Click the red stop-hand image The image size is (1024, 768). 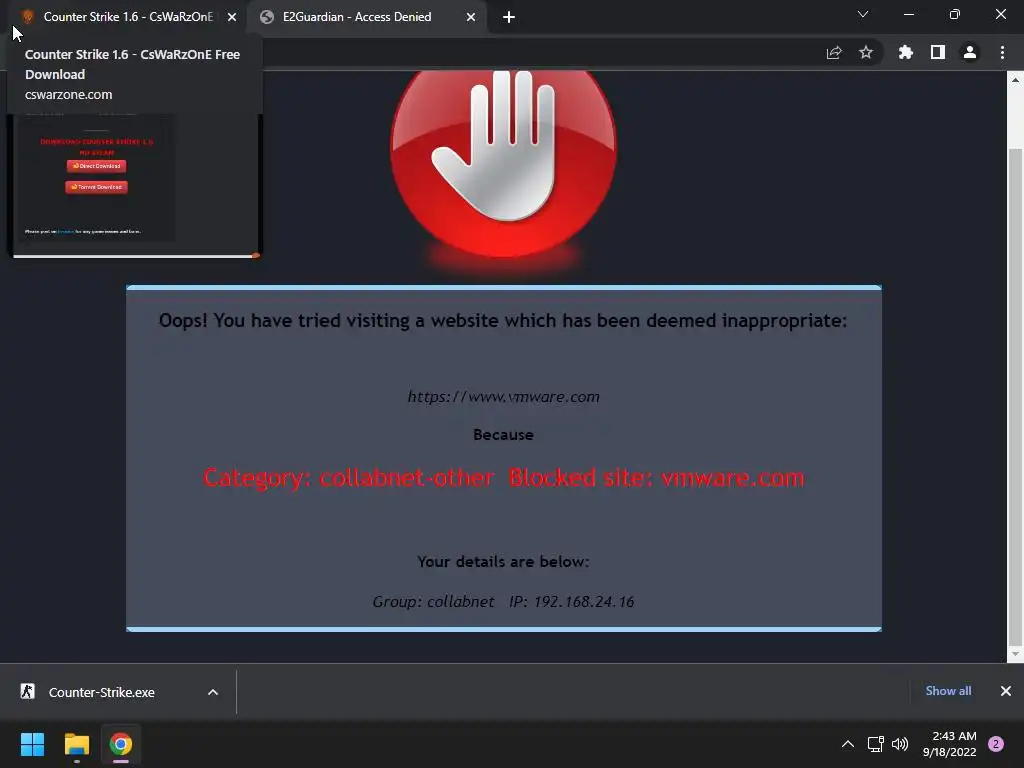tap(503, 164)
